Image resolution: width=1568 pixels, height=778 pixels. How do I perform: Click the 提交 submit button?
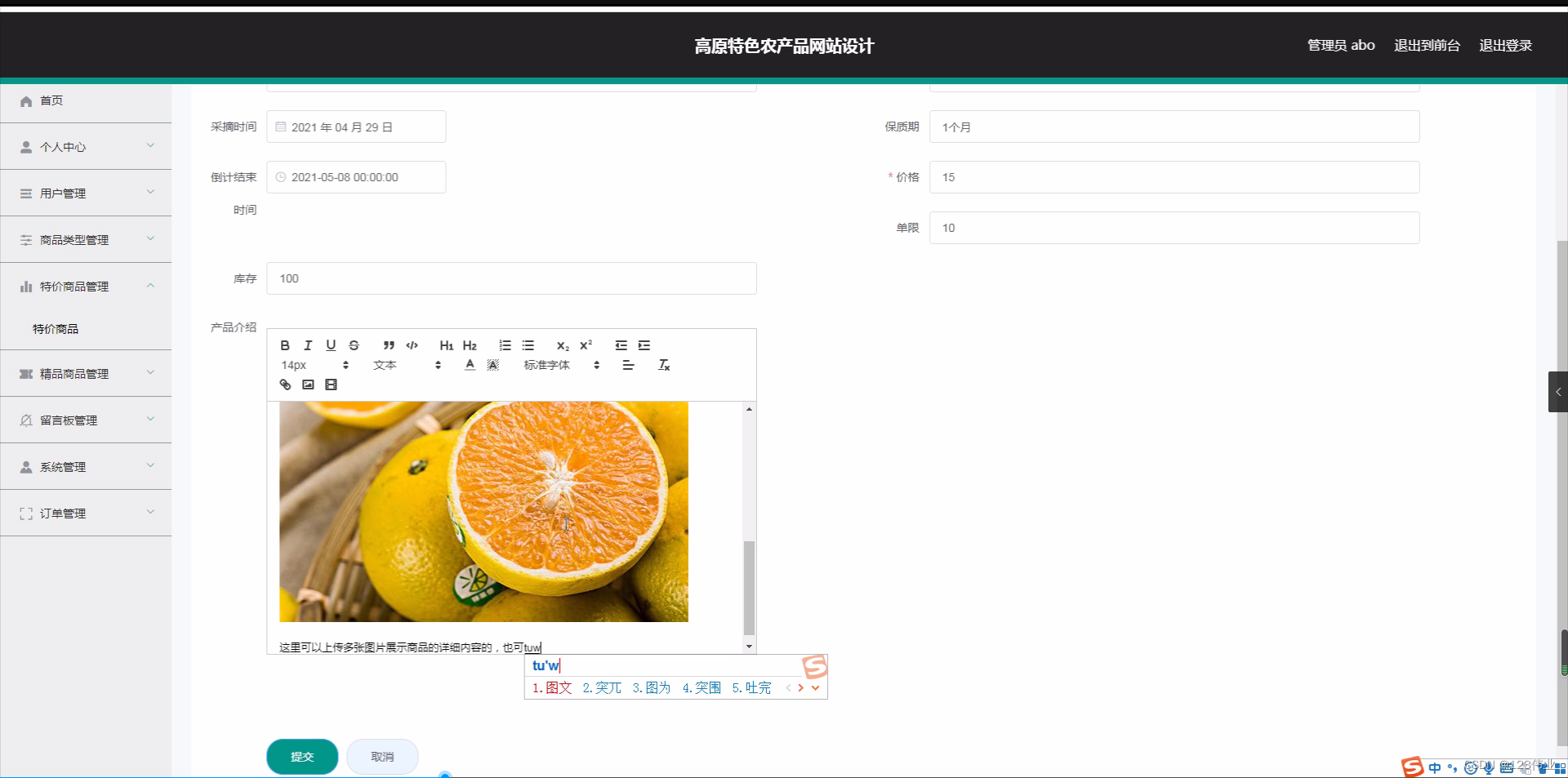coord(301,756)
